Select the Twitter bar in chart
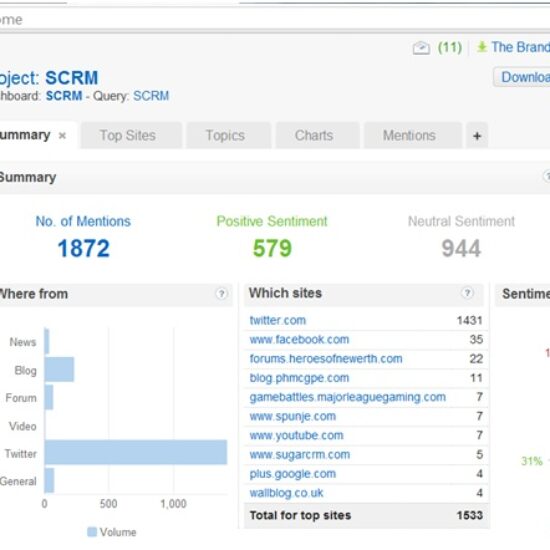 point(136,452)
